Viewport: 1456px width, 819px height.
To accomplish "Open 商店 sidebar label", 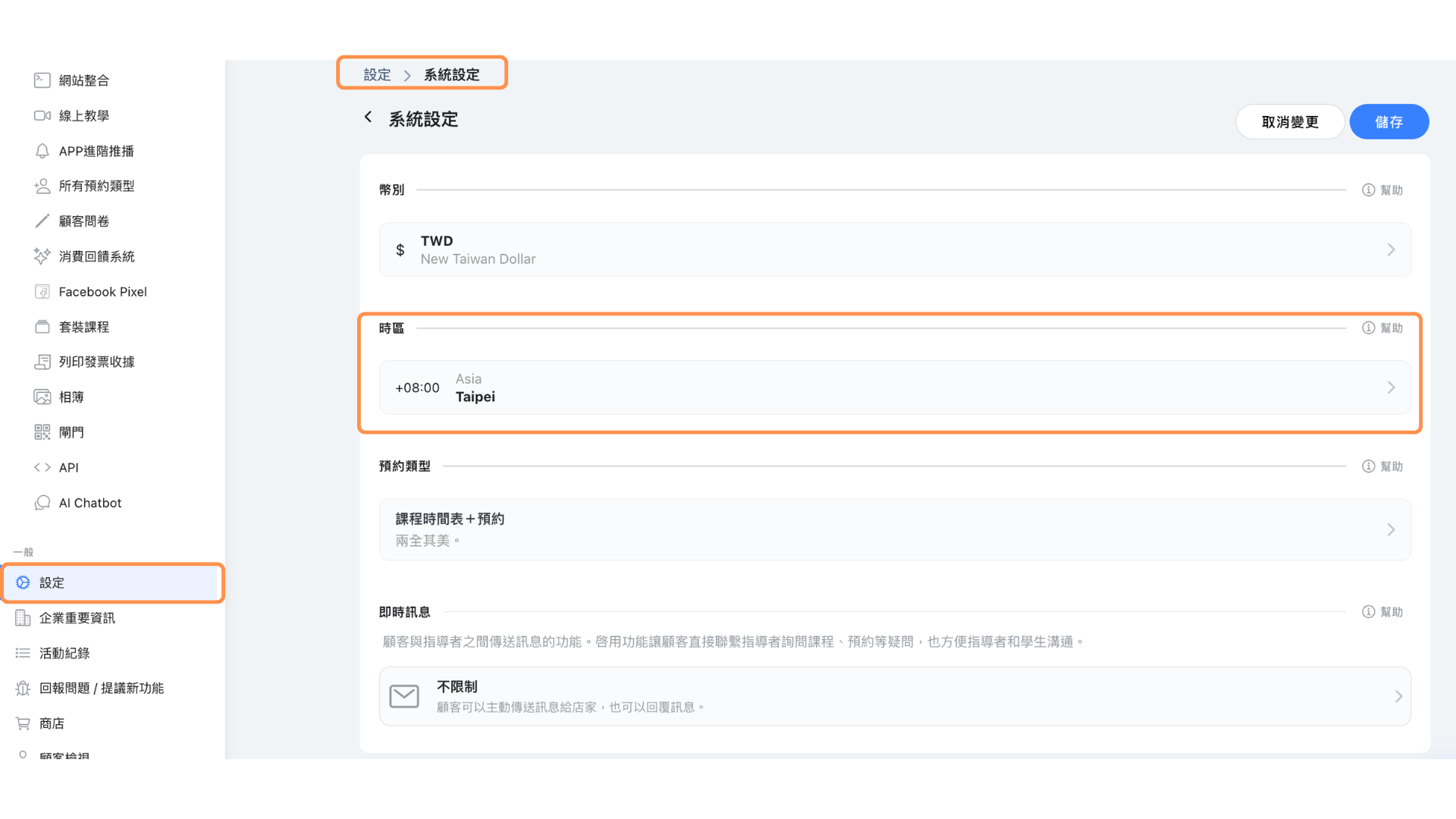I will coord(52,723).
